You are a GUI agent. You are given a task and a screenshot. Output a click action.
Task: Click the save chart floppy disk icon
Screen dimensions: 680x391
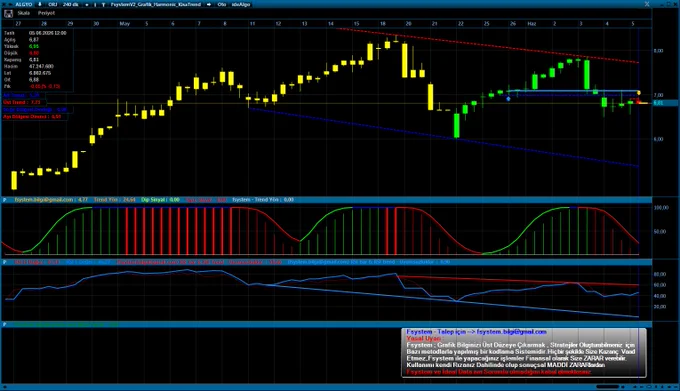(8, 13)
